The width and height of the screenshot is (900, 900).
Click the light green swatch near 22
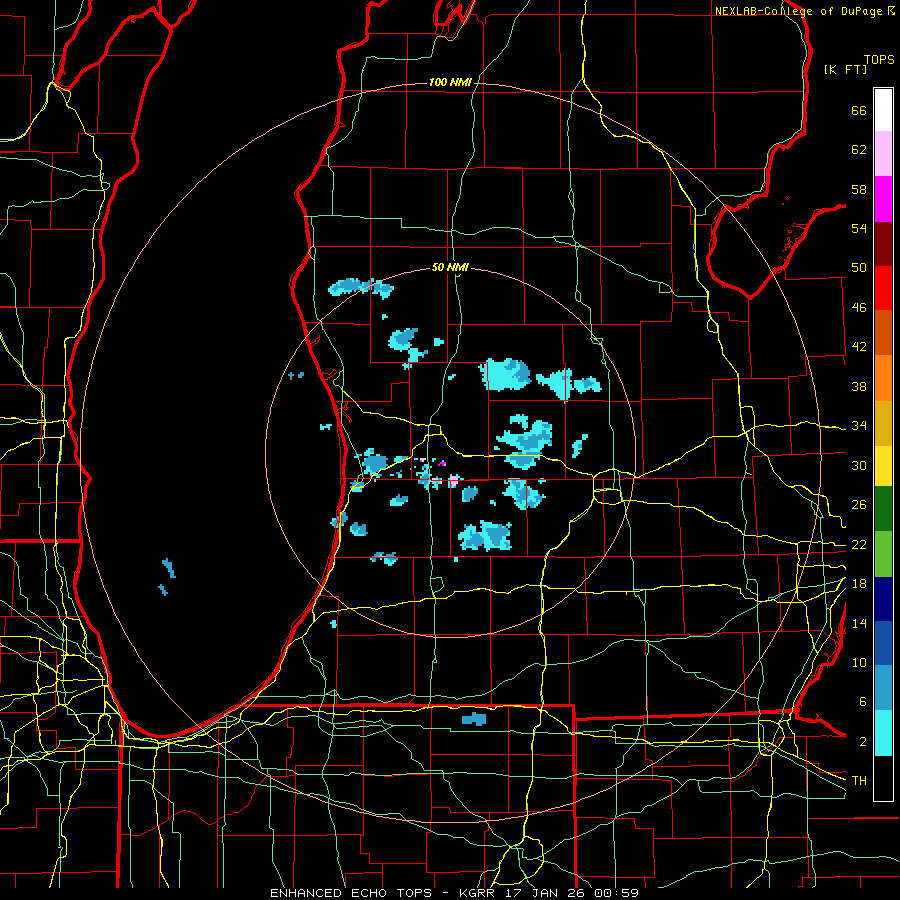pyautogui.click(x=883, y=554)
